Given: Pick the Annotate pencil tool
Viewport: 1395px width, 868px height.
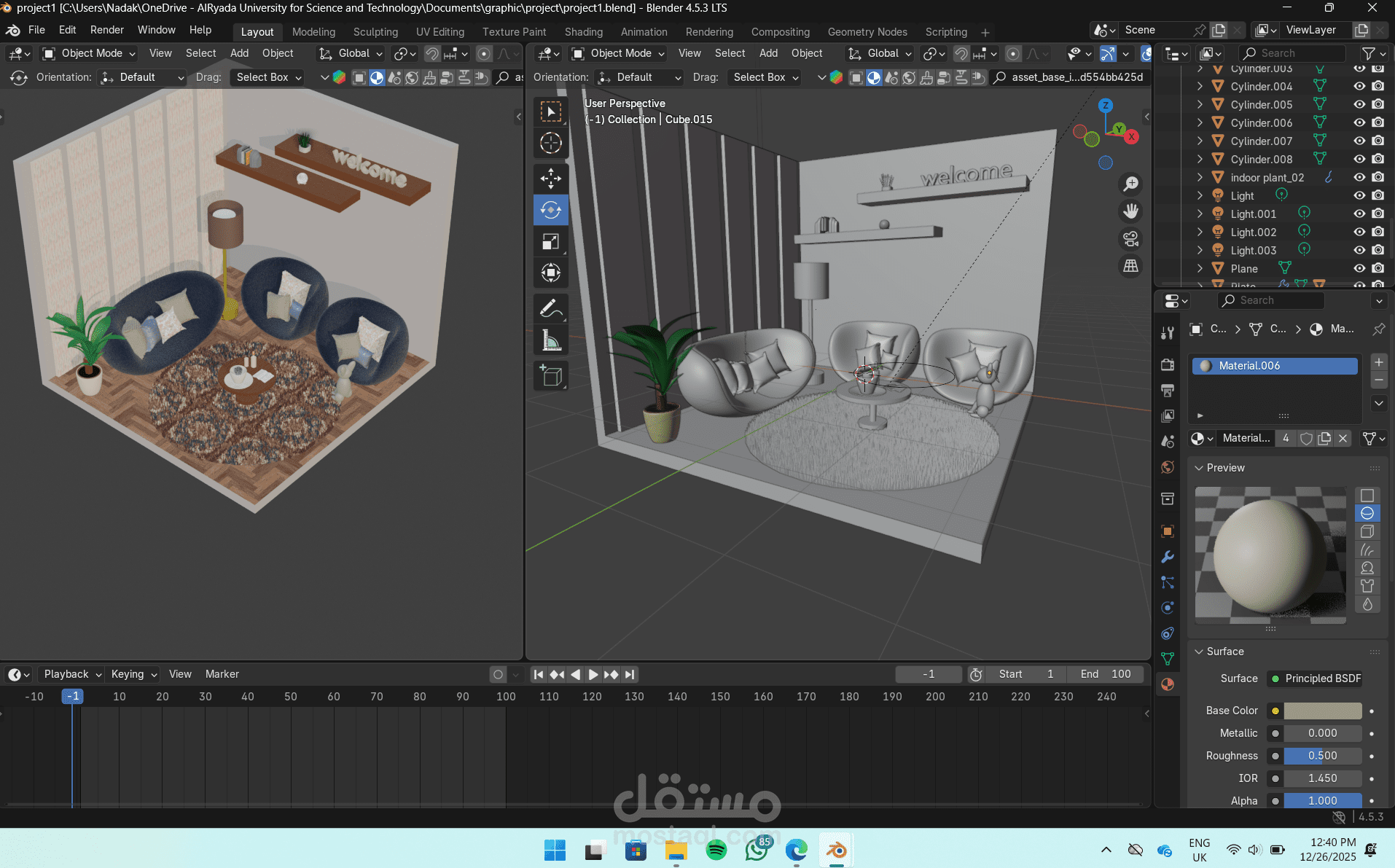Looking at the screenshot, I should (x=551, y=309).
